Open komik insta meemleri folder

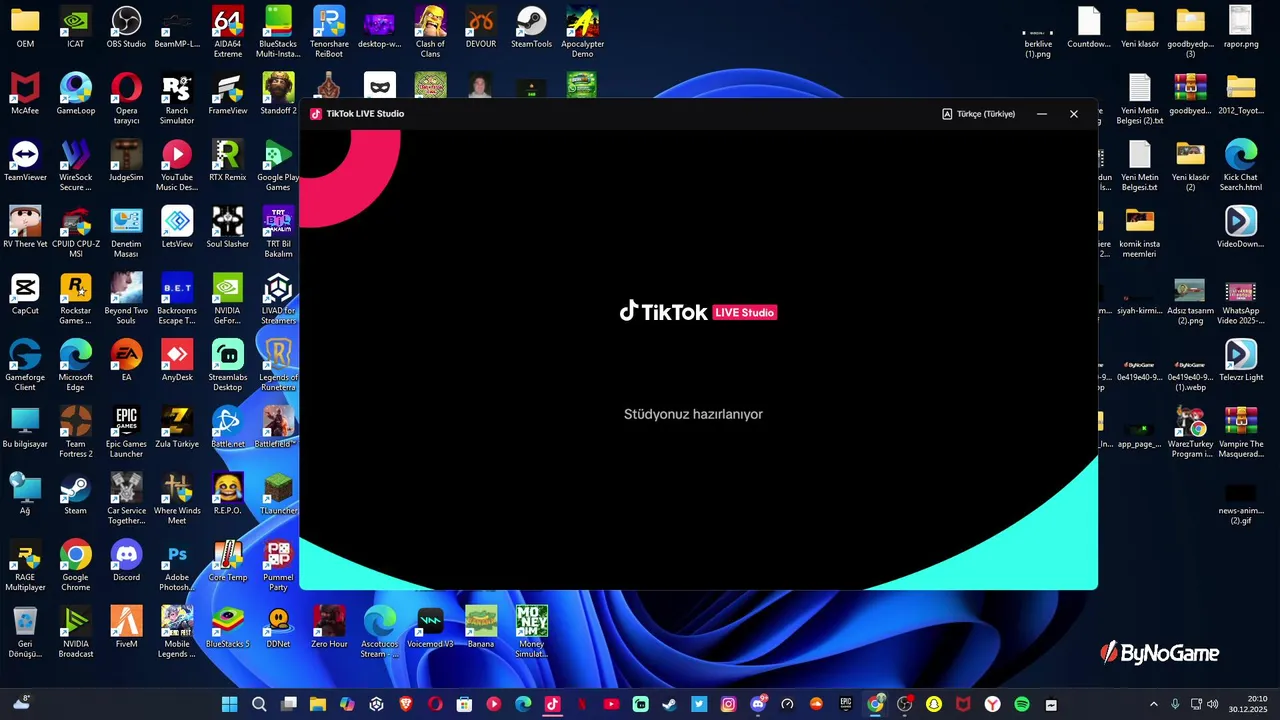[x=1139, y=233]
